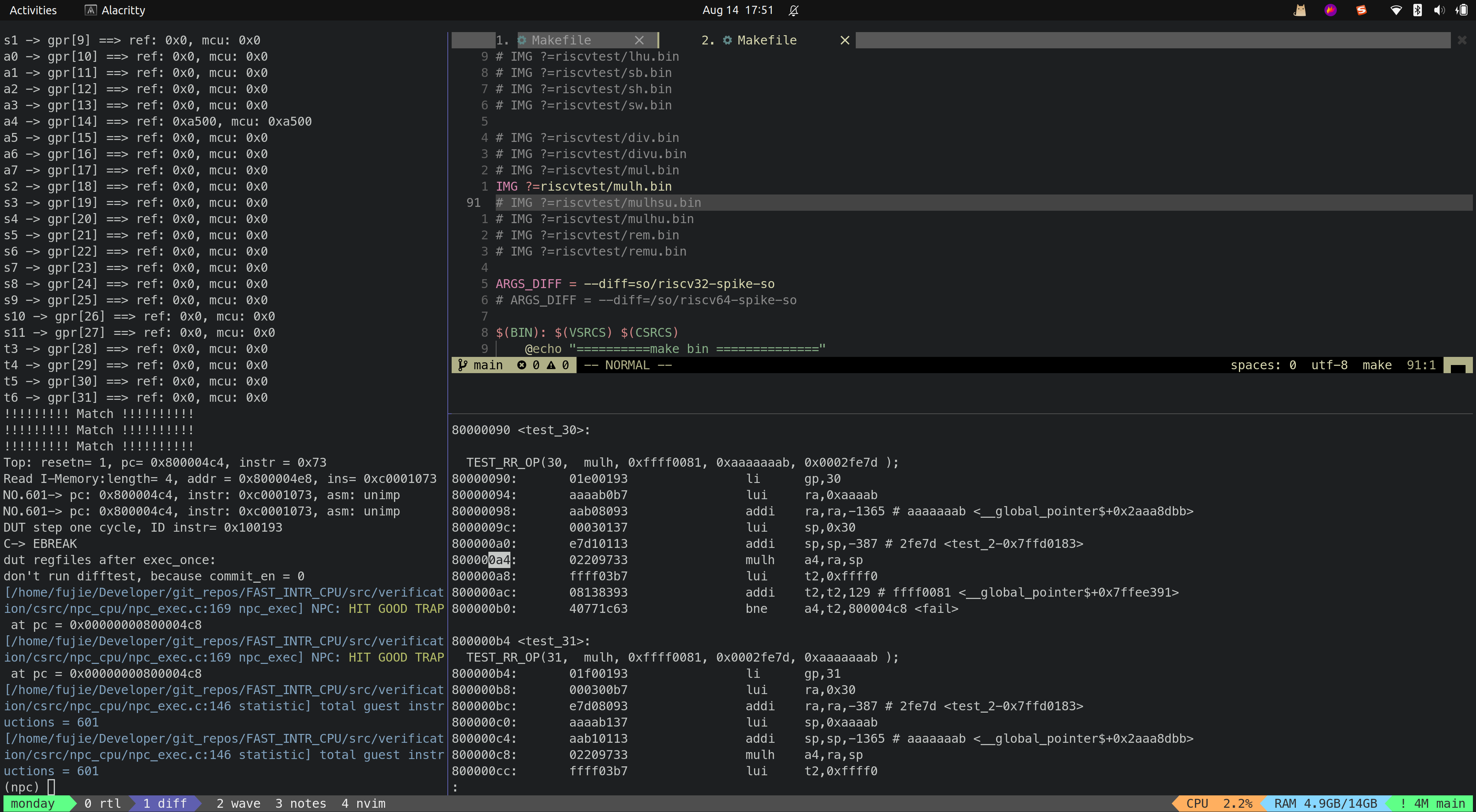
Task: Click line '# IMG ?=riscvtest/rem.bin'
Action: pos(587,235)
